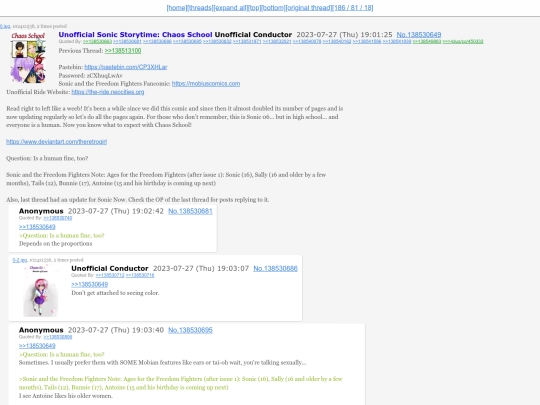540x405 pixels.
Task: Open the 0-2.jpg file name link
Action: [20, 260]
